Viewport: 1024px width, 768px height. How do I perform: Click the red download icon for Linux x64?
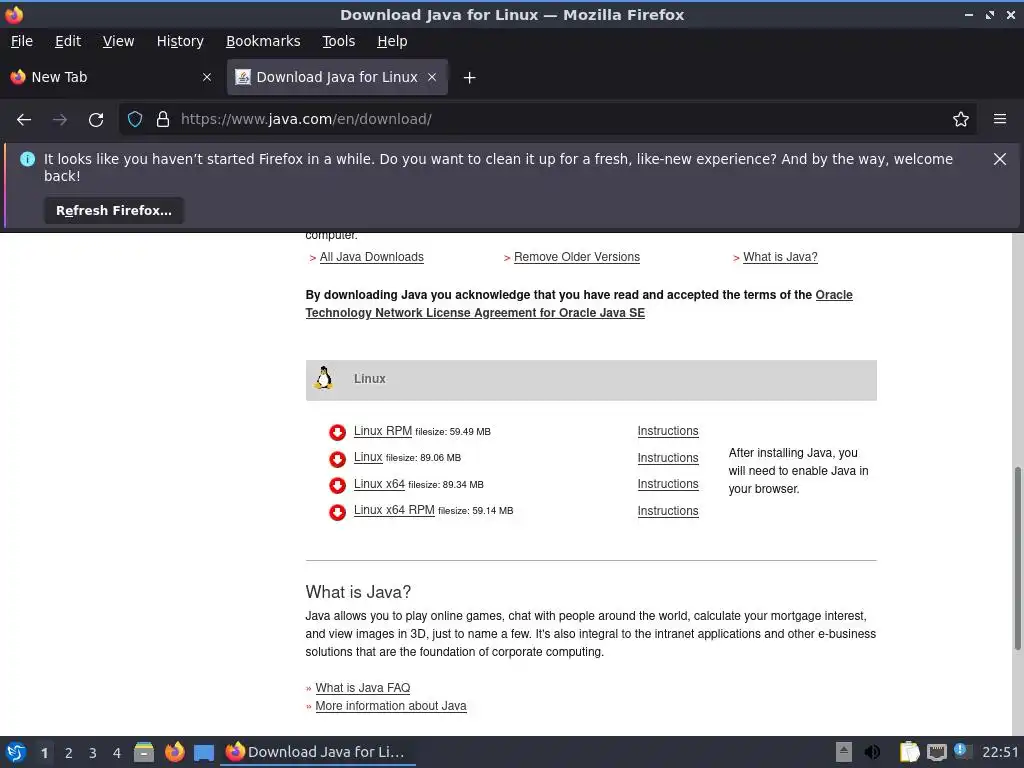[x=337, y=485]
